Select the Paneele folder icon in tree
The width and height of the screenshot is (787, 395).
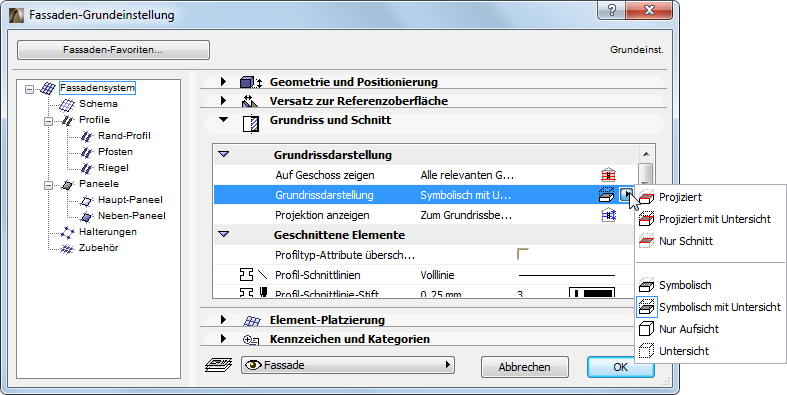pyautogui.click(x=67, y=185)
